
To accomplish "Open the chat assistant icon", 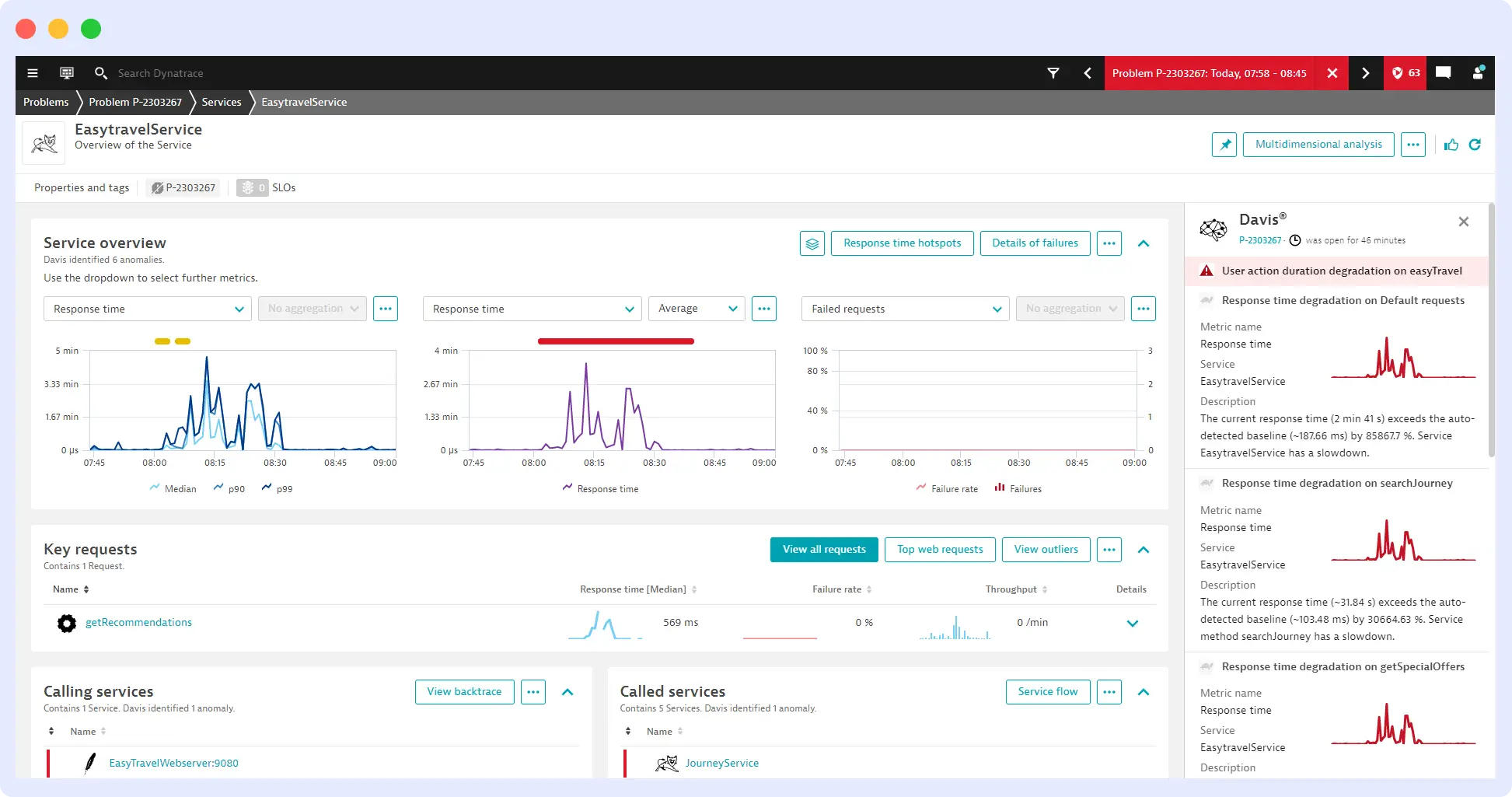I will tap(1444, 73).
